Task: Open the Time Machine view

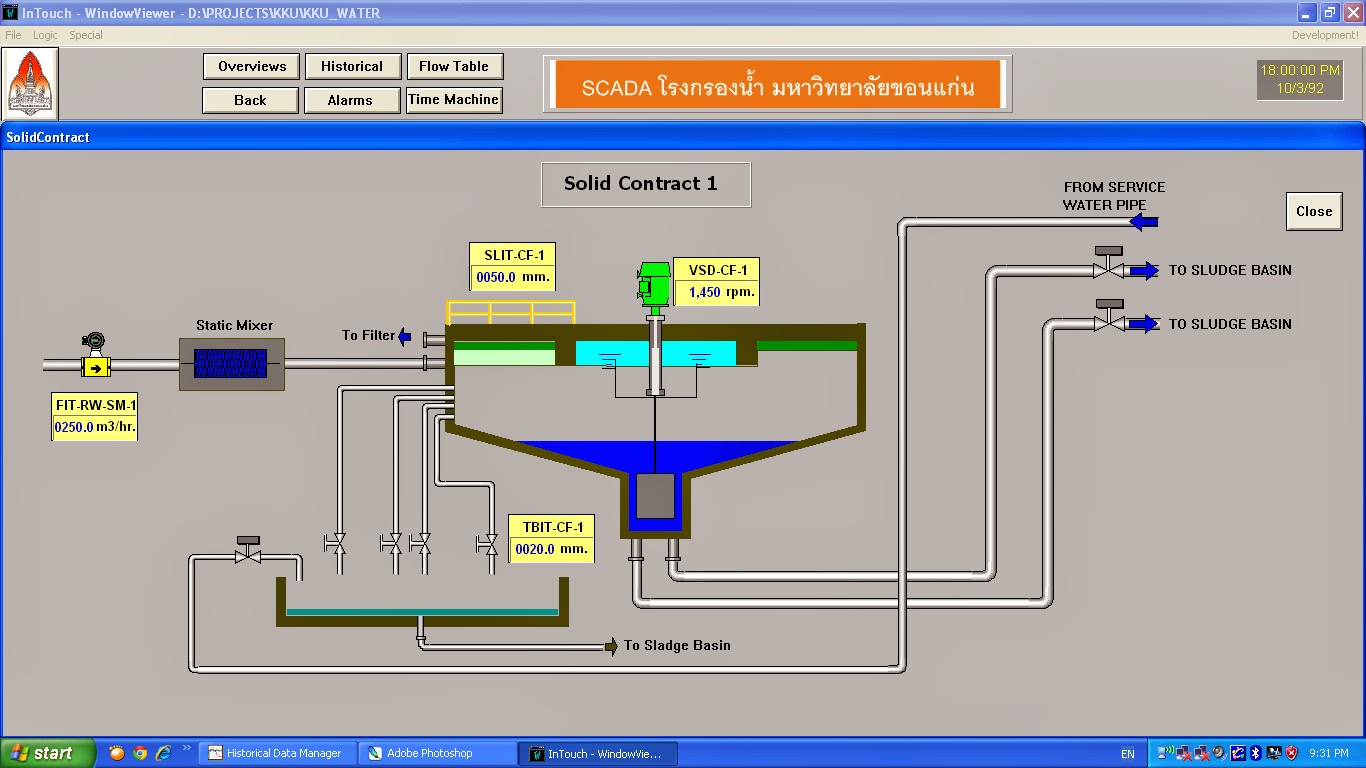Action: click(454, 100)
